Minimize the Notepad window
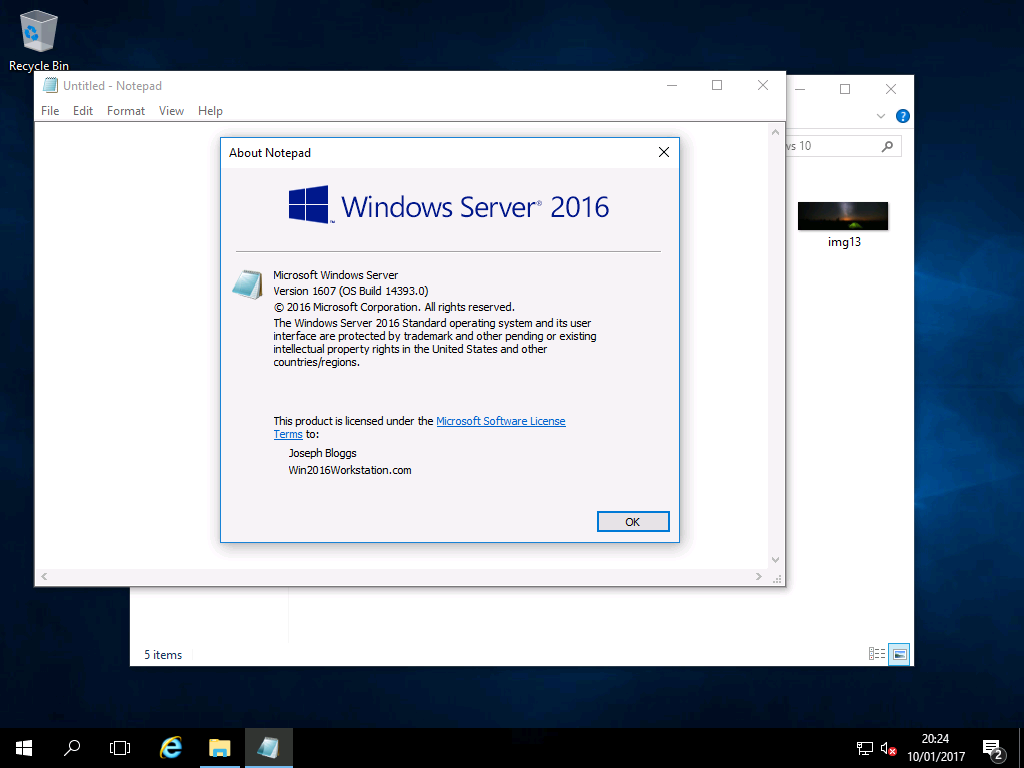Image resolution: width=1024 pixels, height=768 pixels. point(671,85)
